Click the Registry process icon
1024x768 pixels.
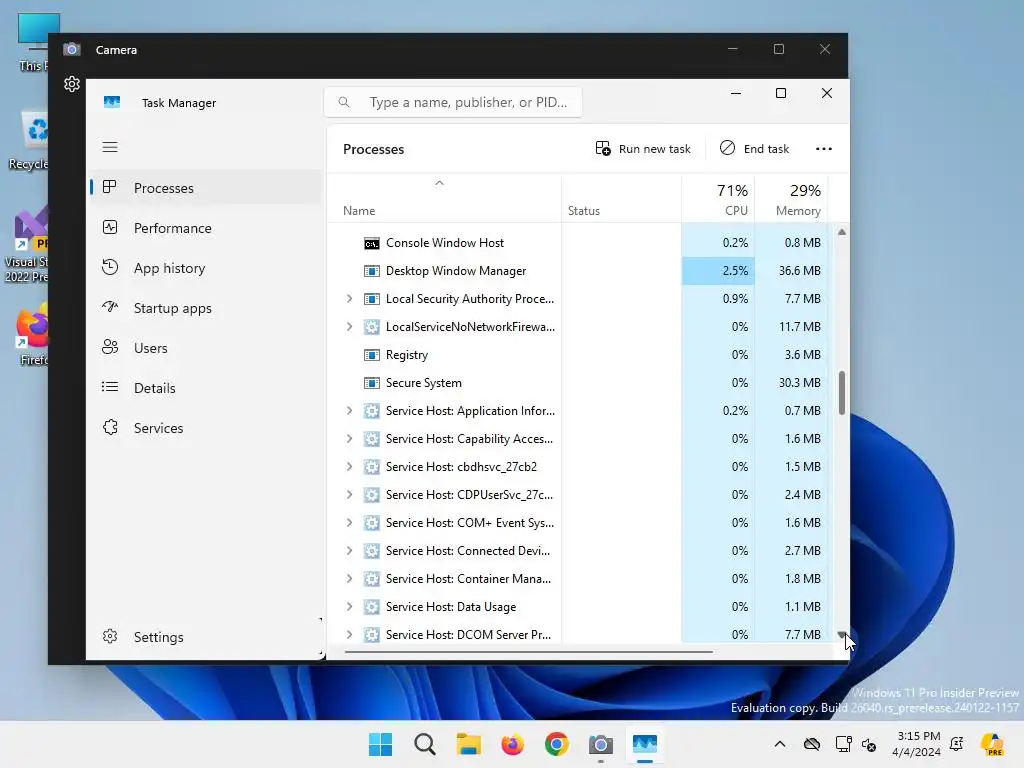372,355
